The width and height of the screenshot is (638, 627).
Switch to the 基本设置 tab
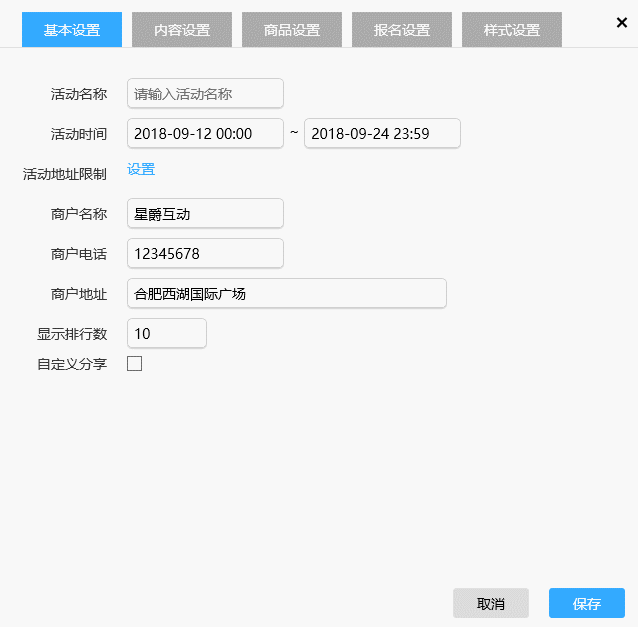tap(72, 30)
